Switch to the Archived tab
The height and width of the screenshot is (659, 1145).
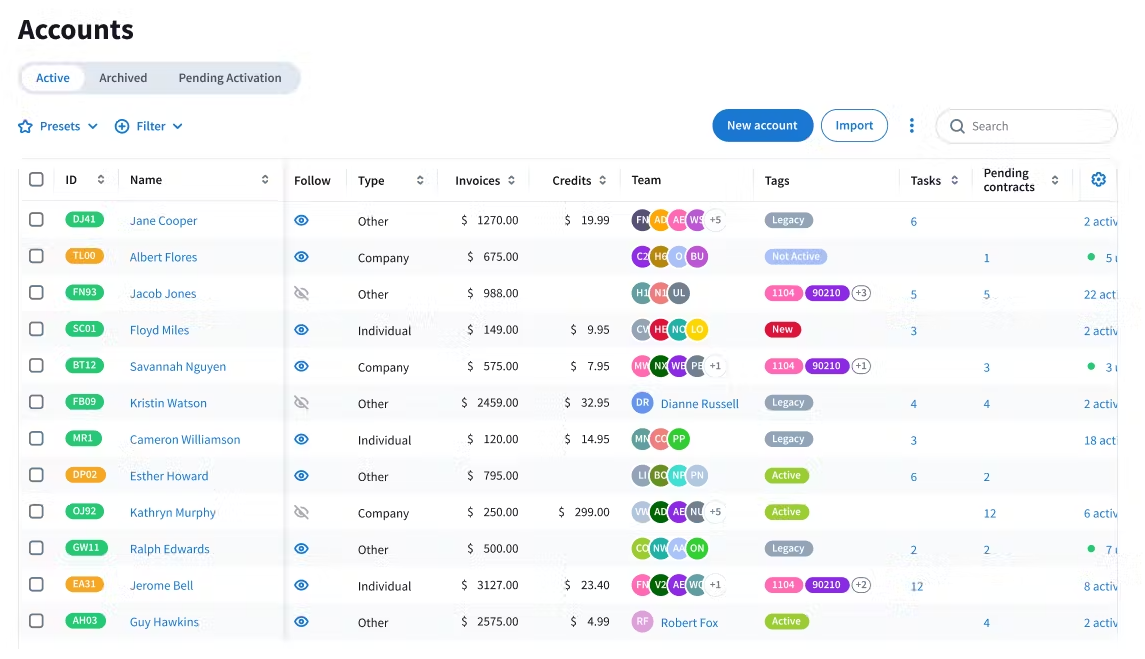[x=123, y=78]
